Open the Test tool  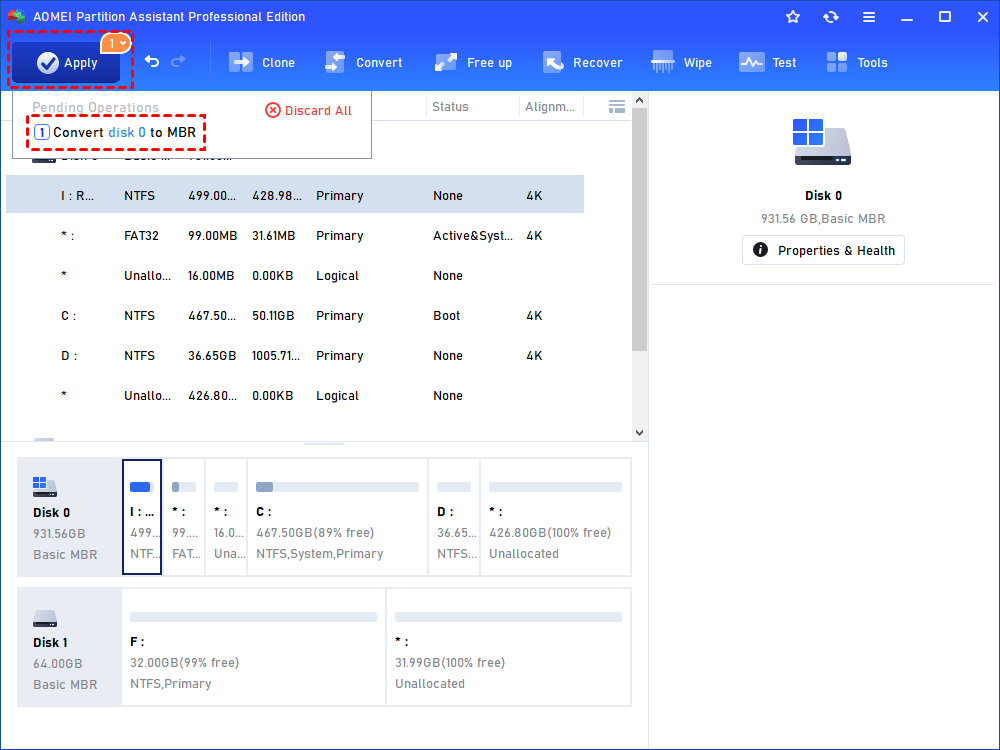tap(768, 62)
